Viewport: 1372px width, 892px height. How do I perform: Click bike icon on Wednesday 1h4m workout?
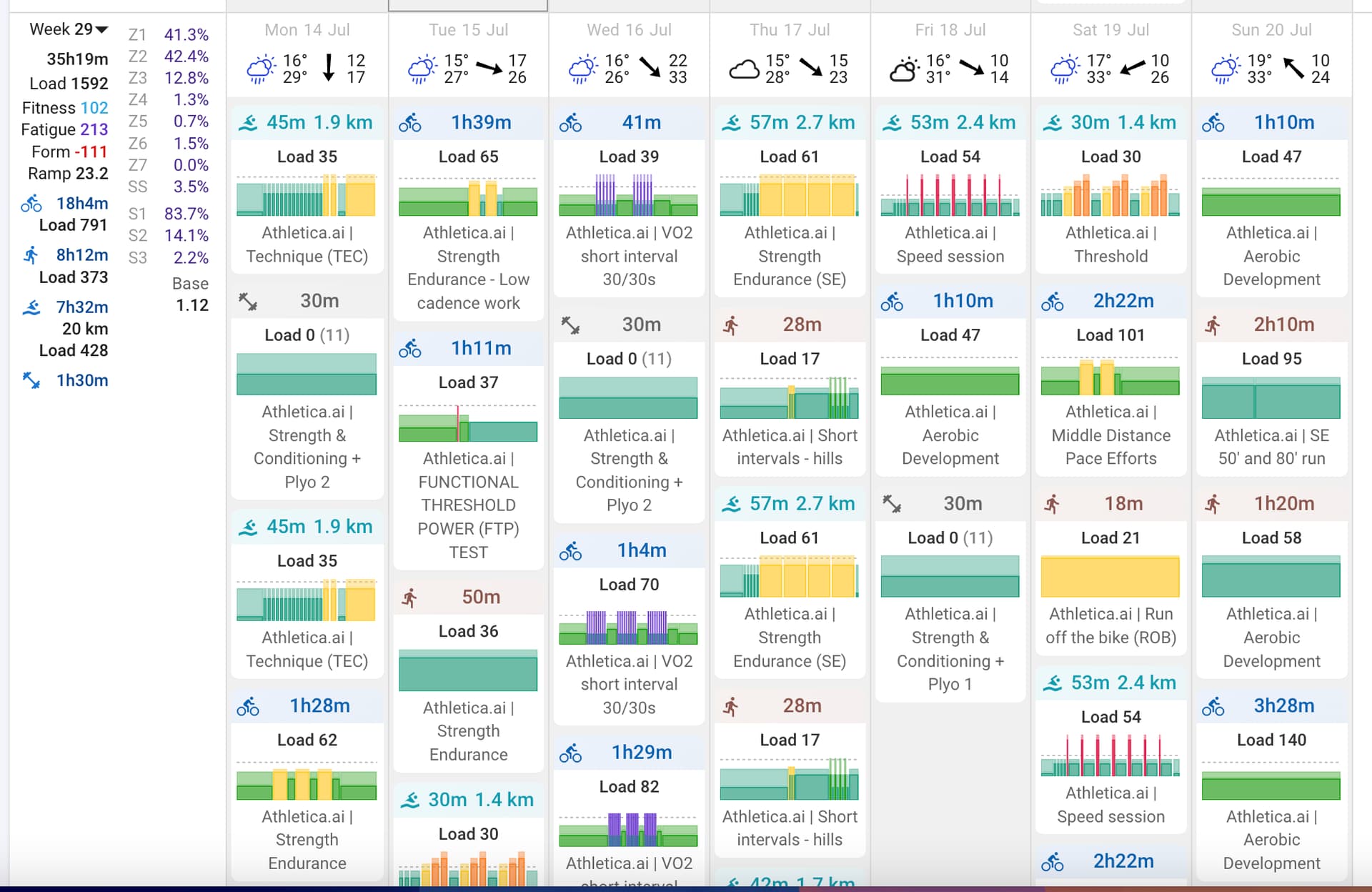[x=570, y=551]
